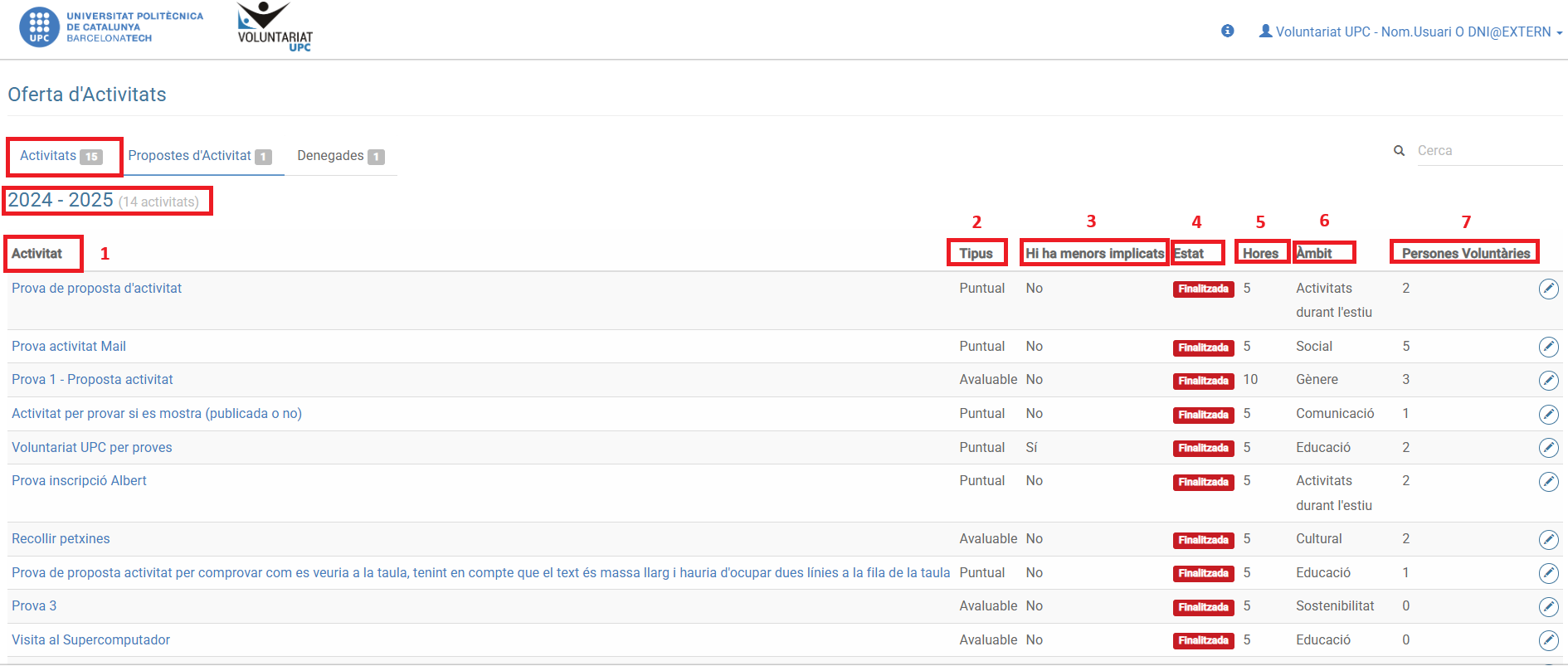Click the Persones Voluntàries column header
Viewport: 1568px width, 666px height.
point(1465,254)
